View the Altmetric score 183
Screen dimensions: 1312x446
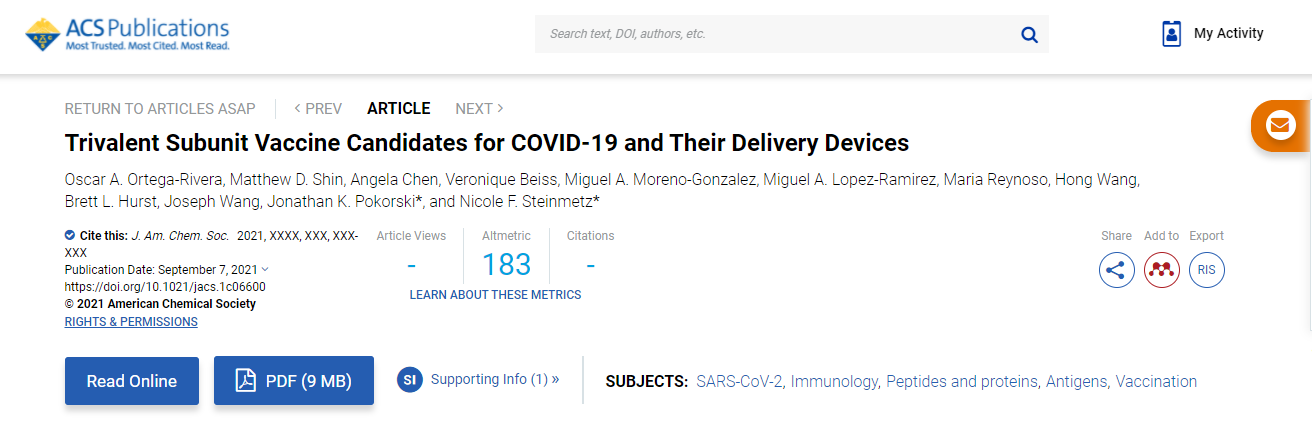click(x=507, y=265)
